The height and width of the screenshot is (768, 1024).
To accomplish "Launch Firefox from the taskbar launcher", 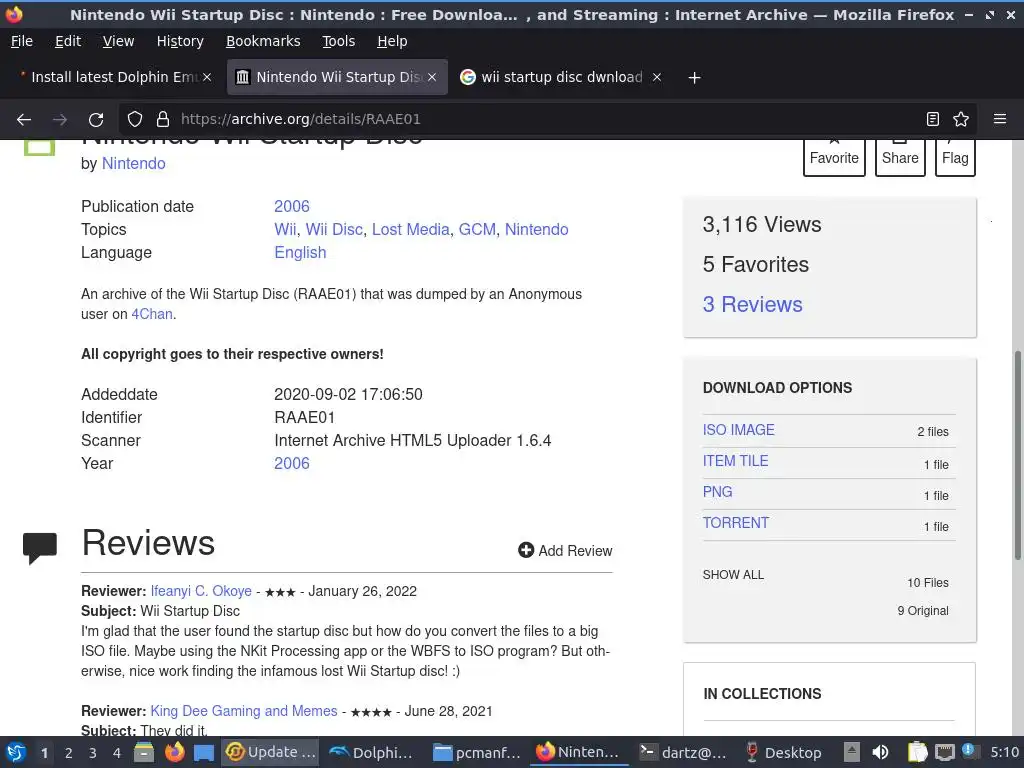I will click(x=174, y=752).
